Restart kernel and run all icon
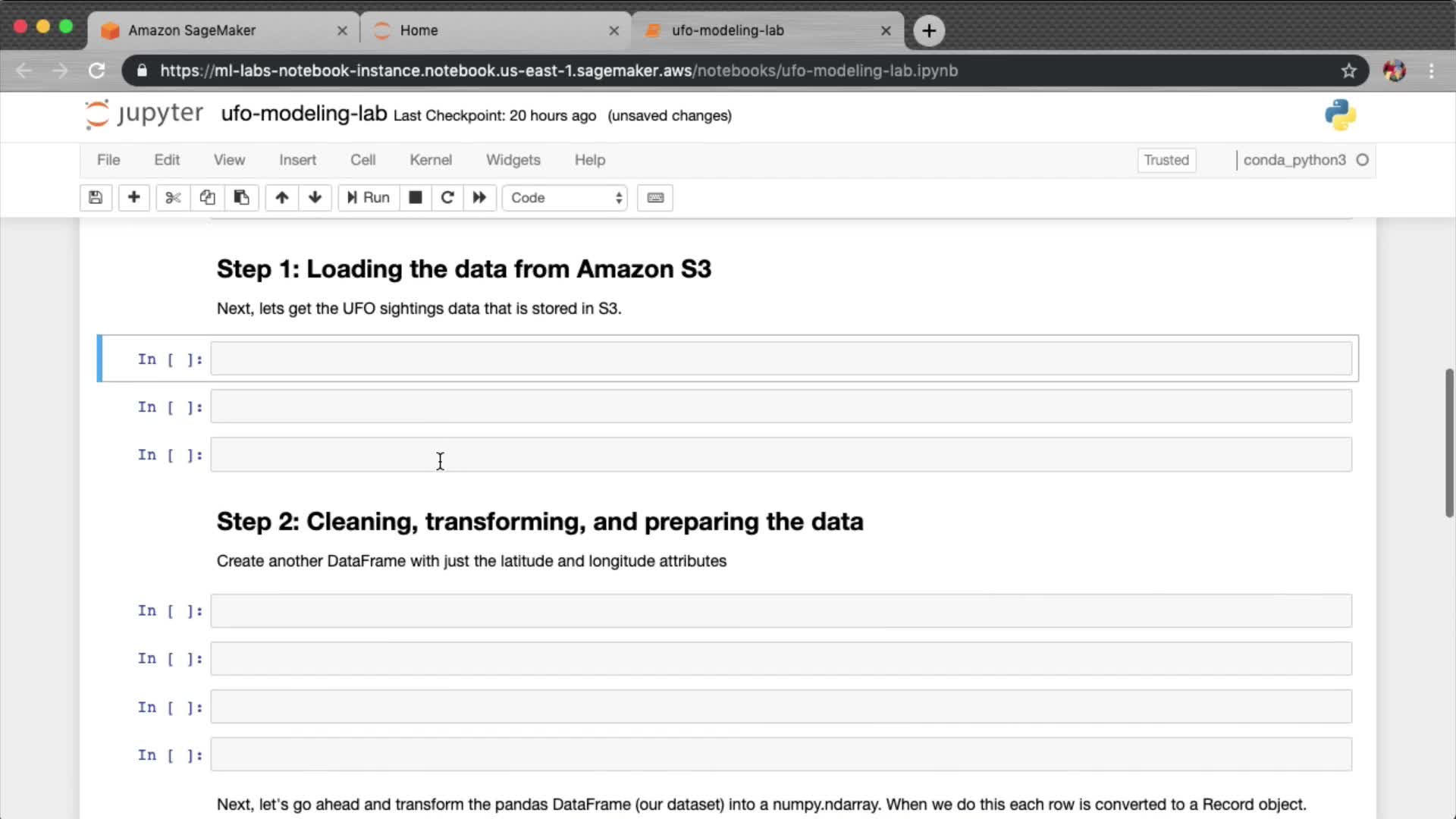 tap(479, 198)
